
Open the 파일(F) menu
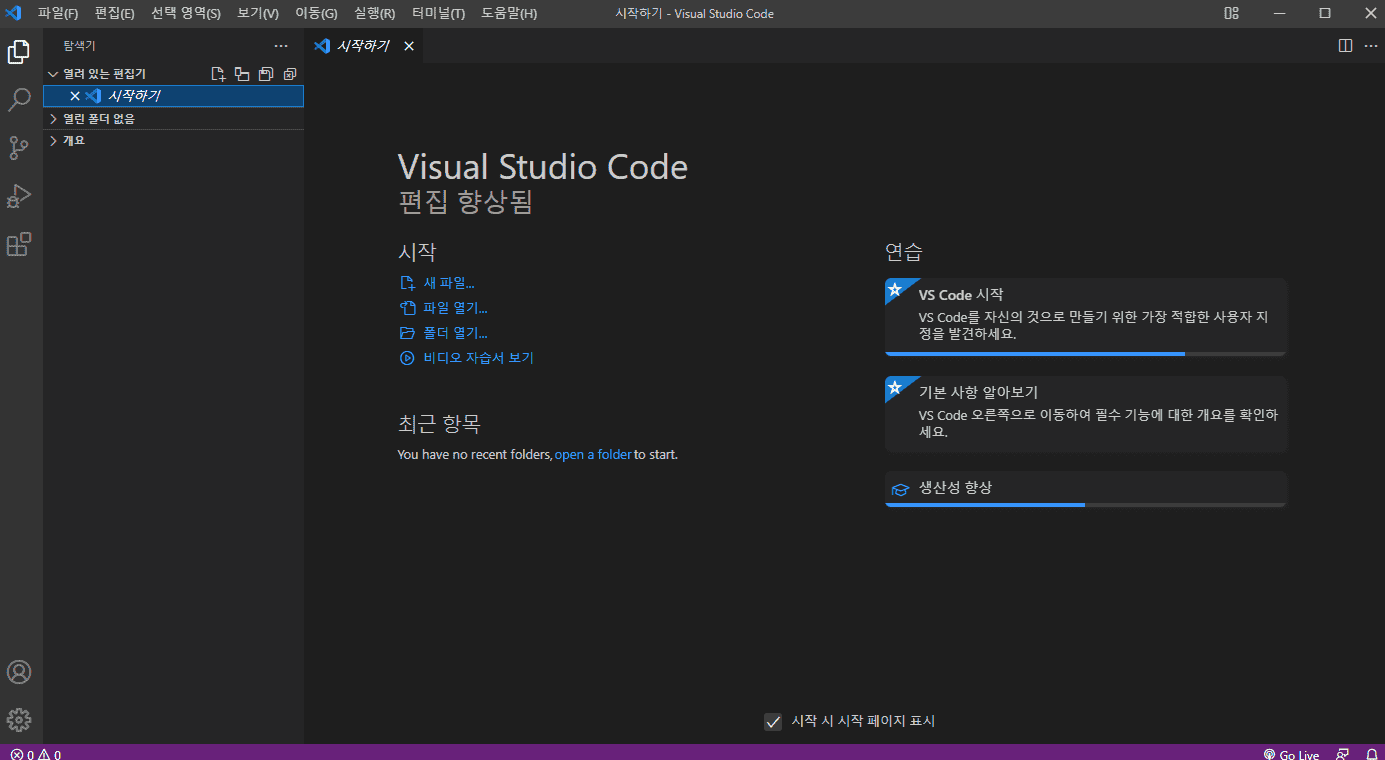point(58,13)
